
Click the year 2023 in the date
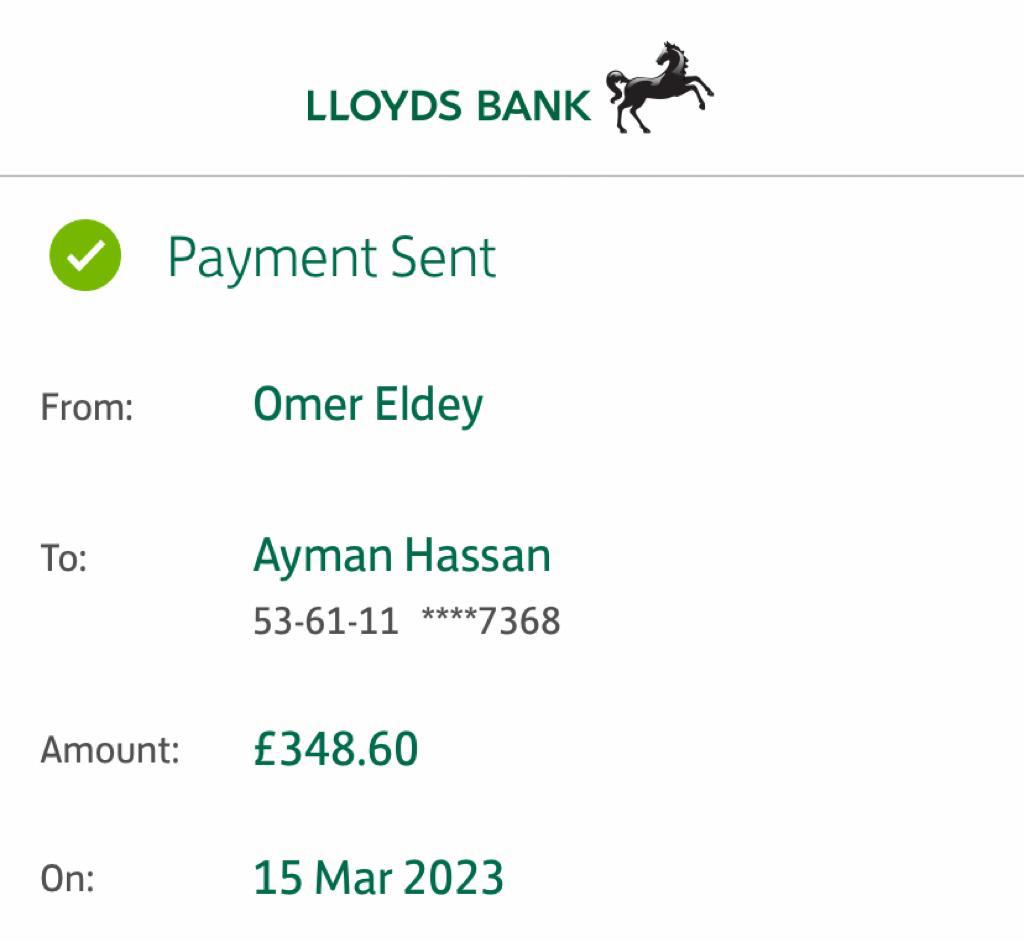click(x=455, y=878)
